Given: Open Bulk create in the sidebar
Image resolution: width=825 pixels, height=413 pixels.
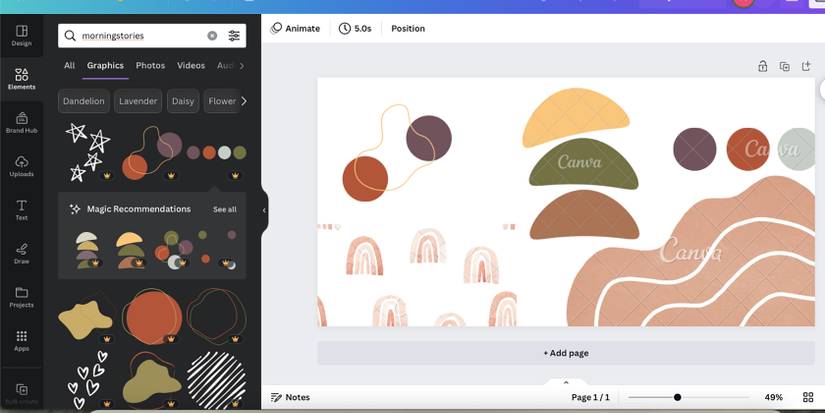Looking at the screenshot, I should click(x=22, y=394).
